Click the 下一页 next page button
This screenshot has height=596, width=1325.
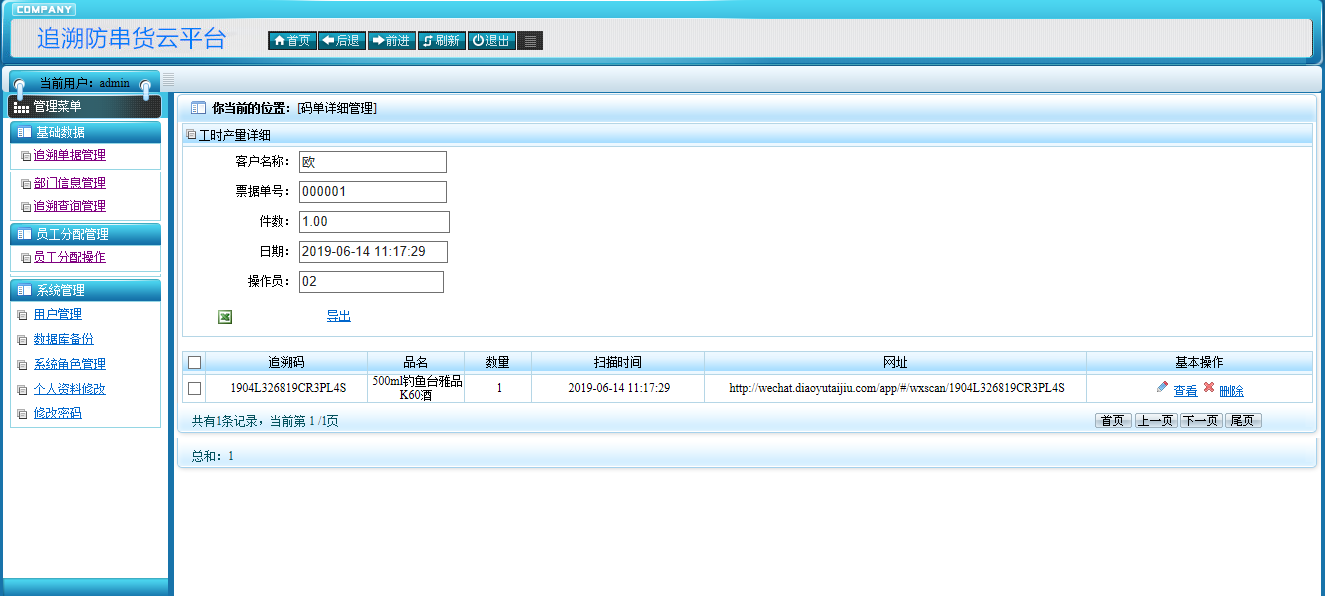pyautogui.click(x=1200, y=421)
